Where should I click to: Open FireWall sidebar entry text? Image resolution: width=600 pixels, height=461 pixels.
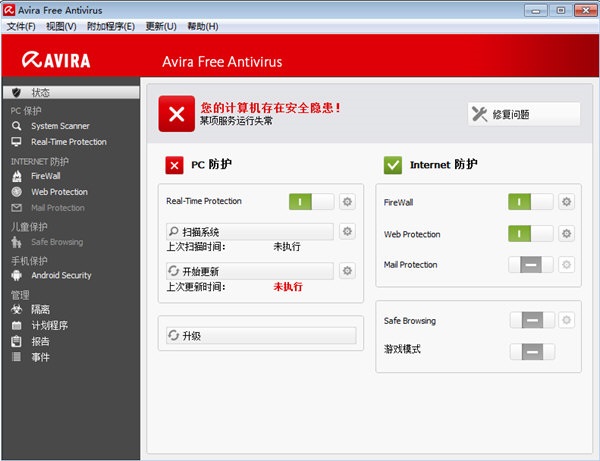coord(46,176)
